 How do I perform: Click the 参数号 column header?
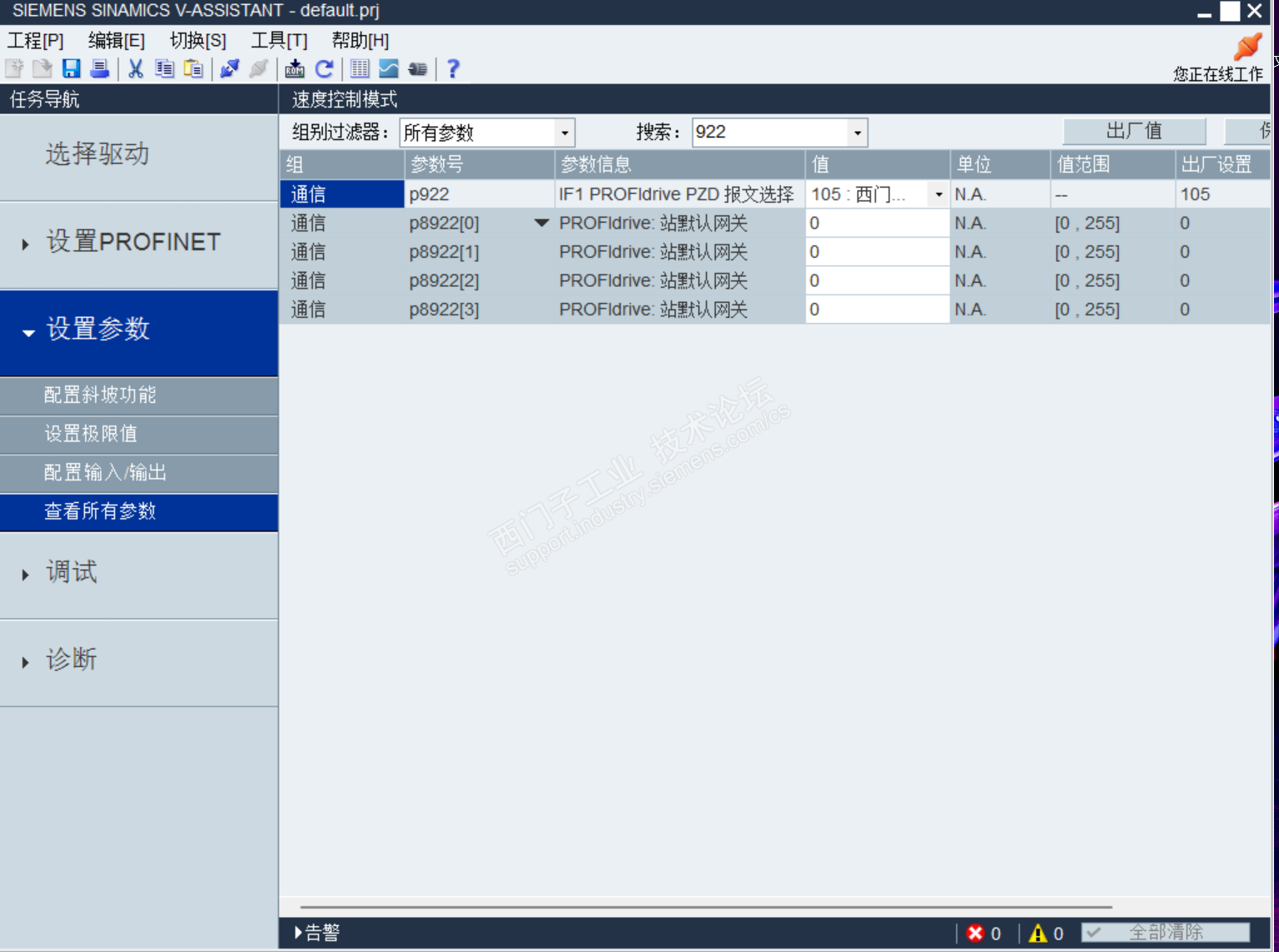coord(480,164)
